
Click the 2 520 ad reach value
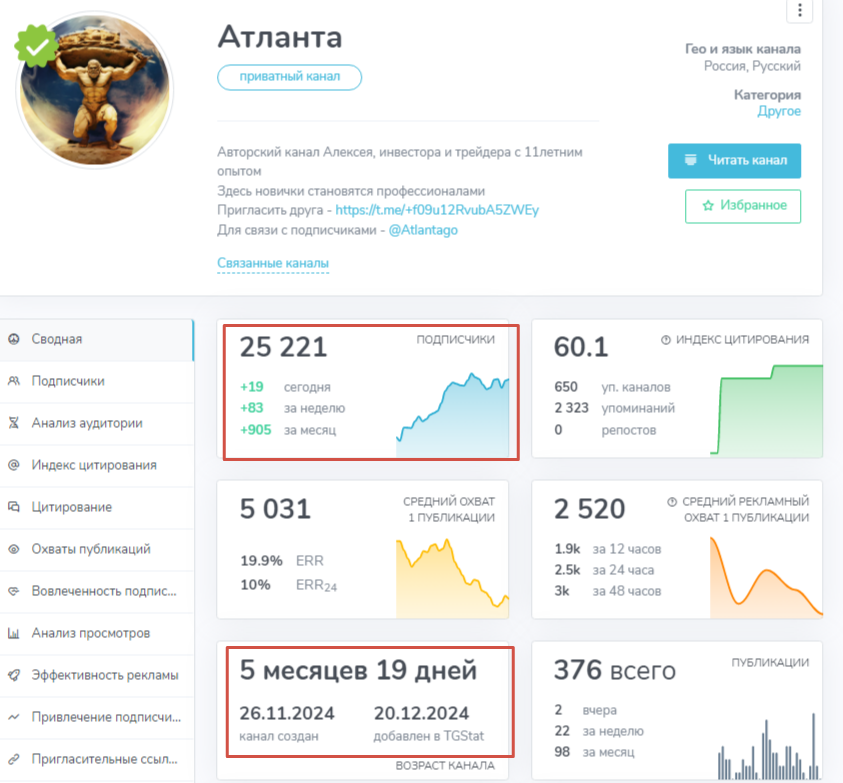tap(590, 509)
